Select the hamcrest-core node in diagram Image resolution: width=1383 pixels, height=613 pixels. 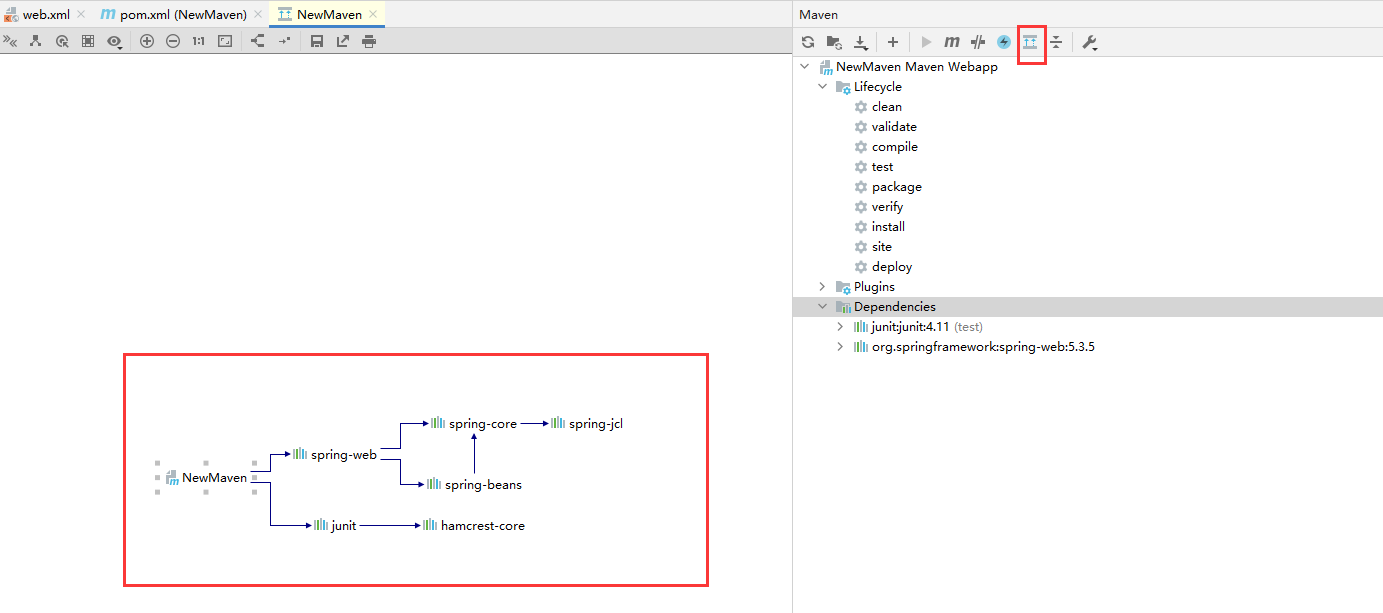[473, 525]
